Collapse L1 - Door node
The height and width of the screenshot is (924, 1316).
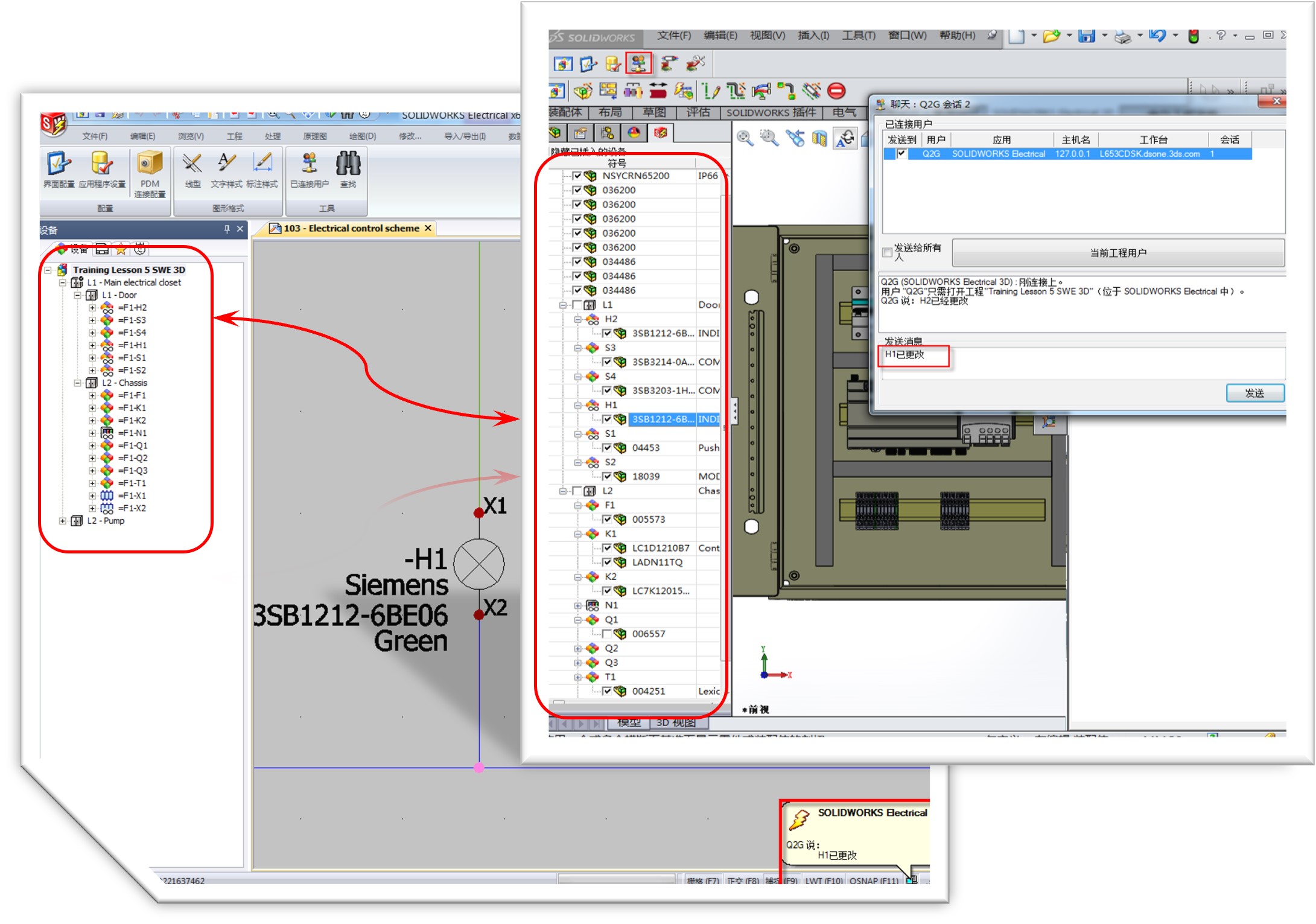77,295
